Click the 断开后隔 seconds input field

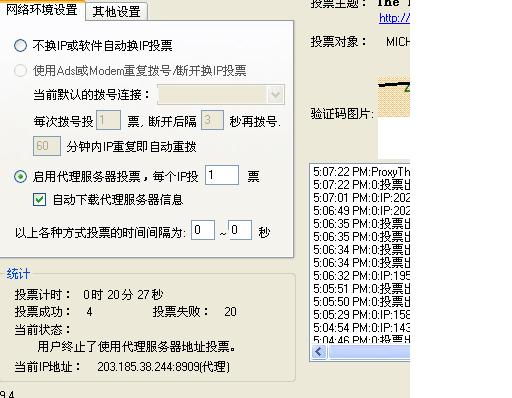click(x=212, y=120)
